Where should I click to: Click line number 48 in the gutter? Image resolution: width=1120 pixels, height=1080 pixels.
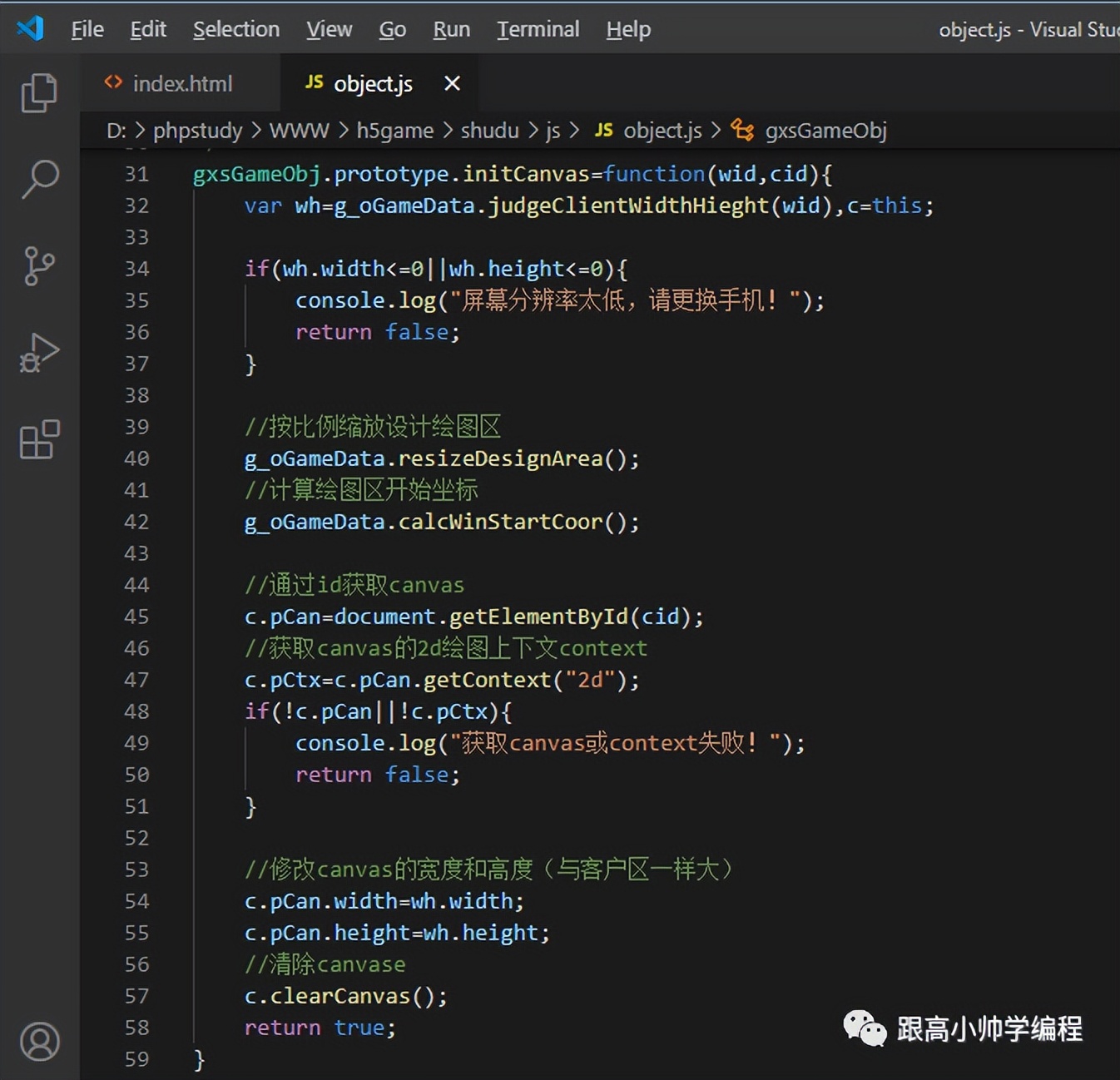(x=136, y=711)
